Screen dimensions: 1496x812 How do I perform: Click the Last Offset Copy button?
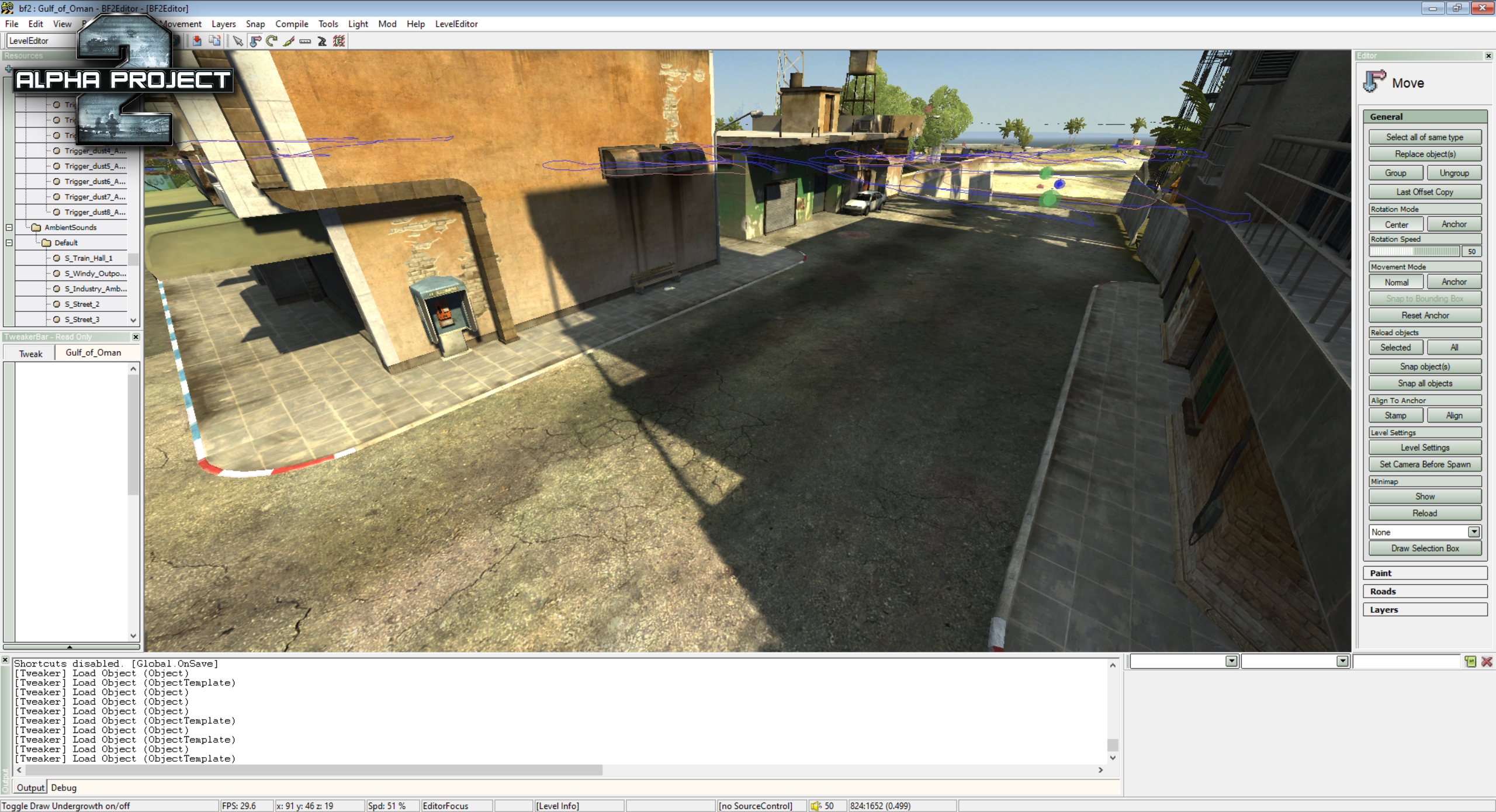pyautogui.click(x=1425, y=192)
